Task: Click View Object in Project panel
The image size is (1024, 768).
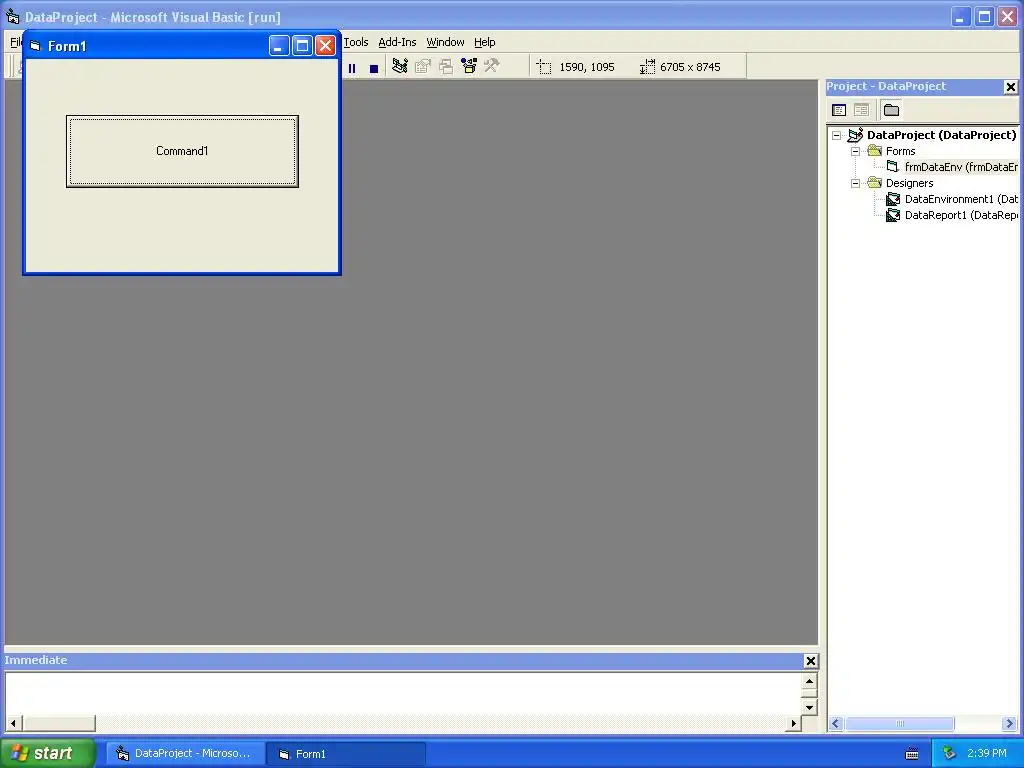Action: coord(861,110)
